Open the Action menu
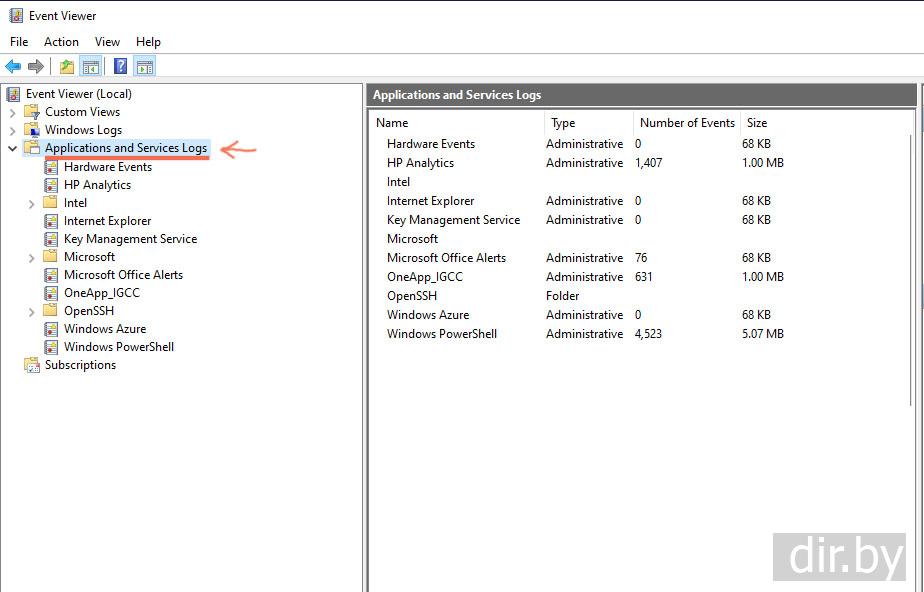 [x=61, y=42]
